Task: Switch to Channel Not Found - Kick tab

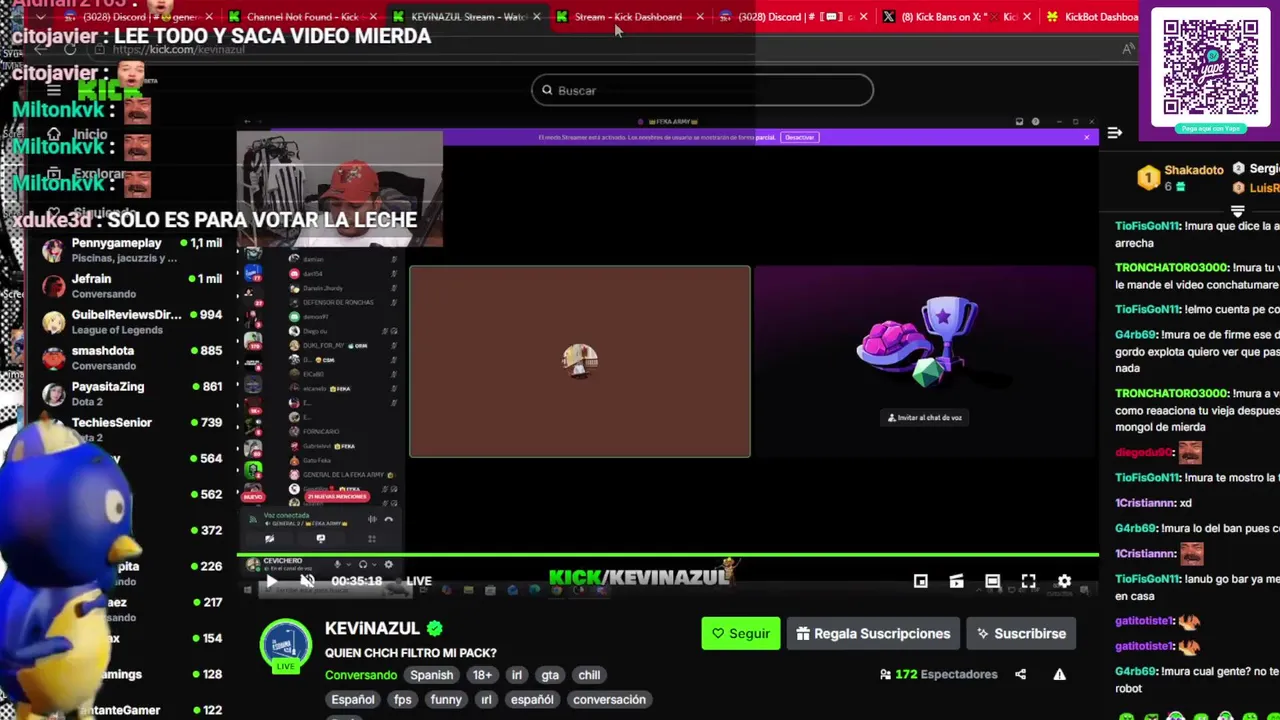Action: (x=302, y=17)
